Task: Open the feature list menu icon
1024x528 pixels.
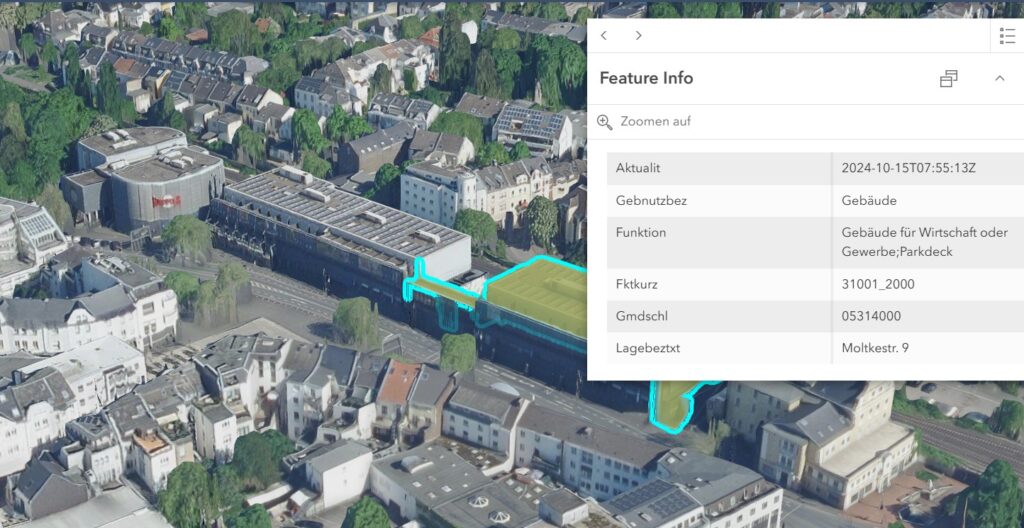Action: 1007,36
